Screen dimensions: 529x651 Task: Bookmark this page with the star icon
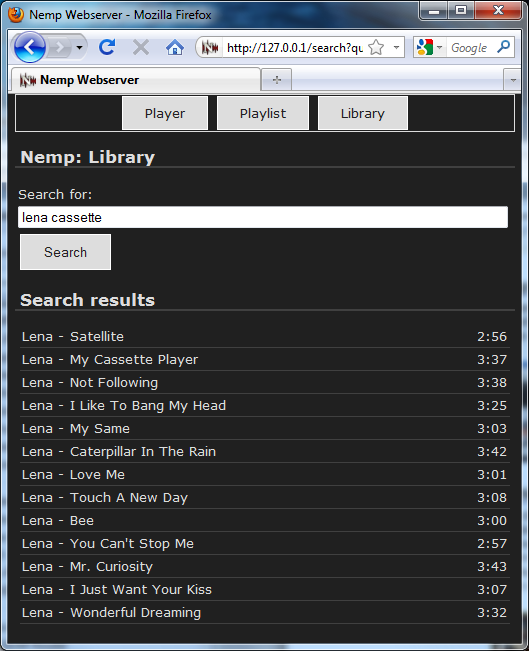376,48
